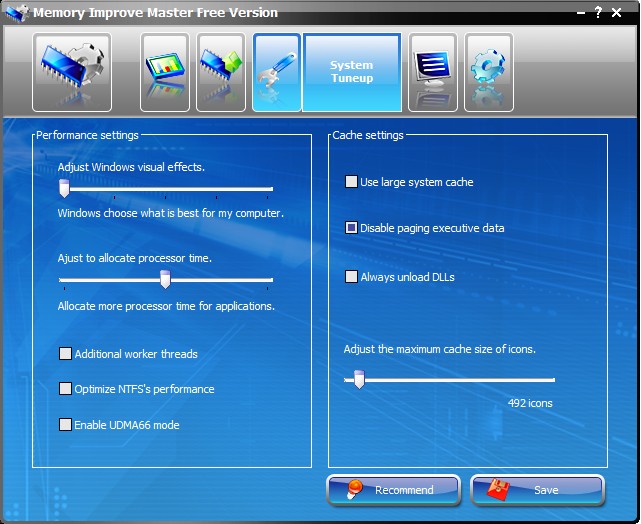Click the Recommend button
Screen dimensions: 641x524
coord(394,490)
